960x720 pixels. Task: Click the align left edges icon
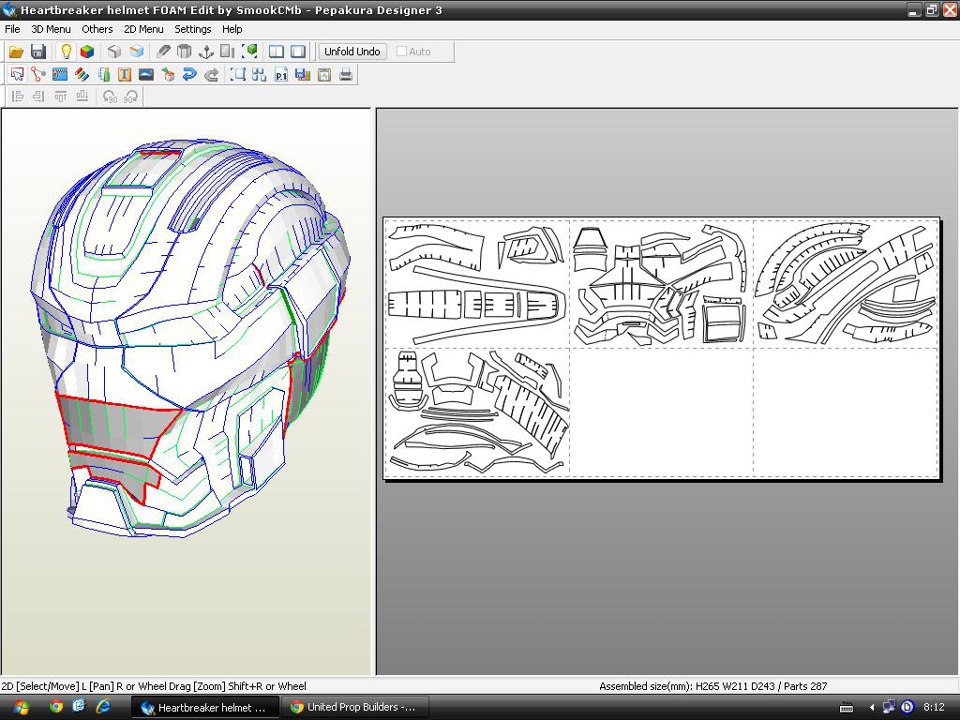click(x=17, y=97)
